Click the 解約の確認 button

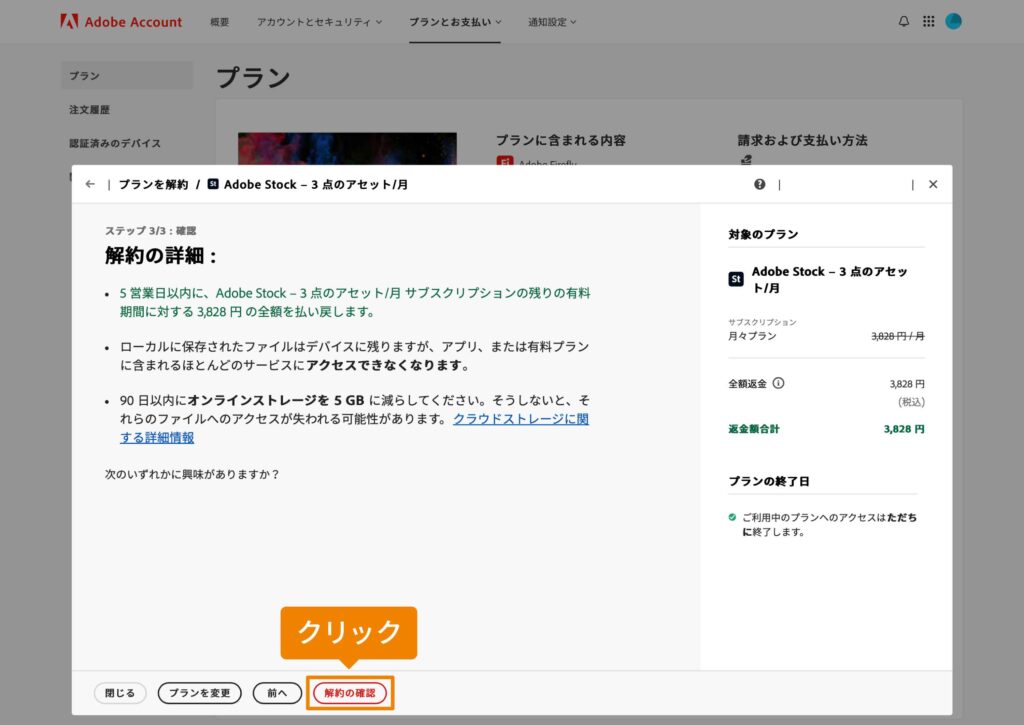350,693
